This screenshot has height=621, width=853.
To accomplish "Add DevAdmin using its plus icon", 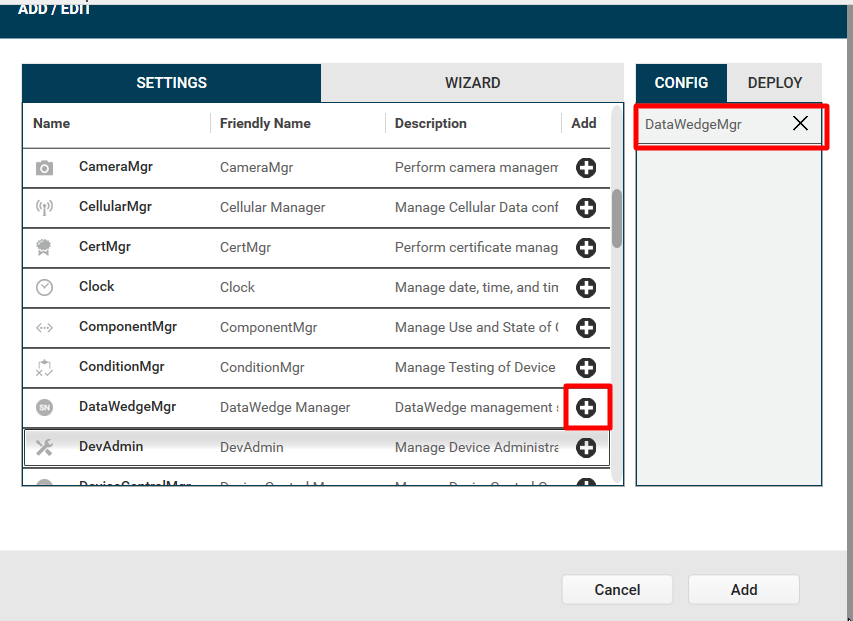I will 586,448.
